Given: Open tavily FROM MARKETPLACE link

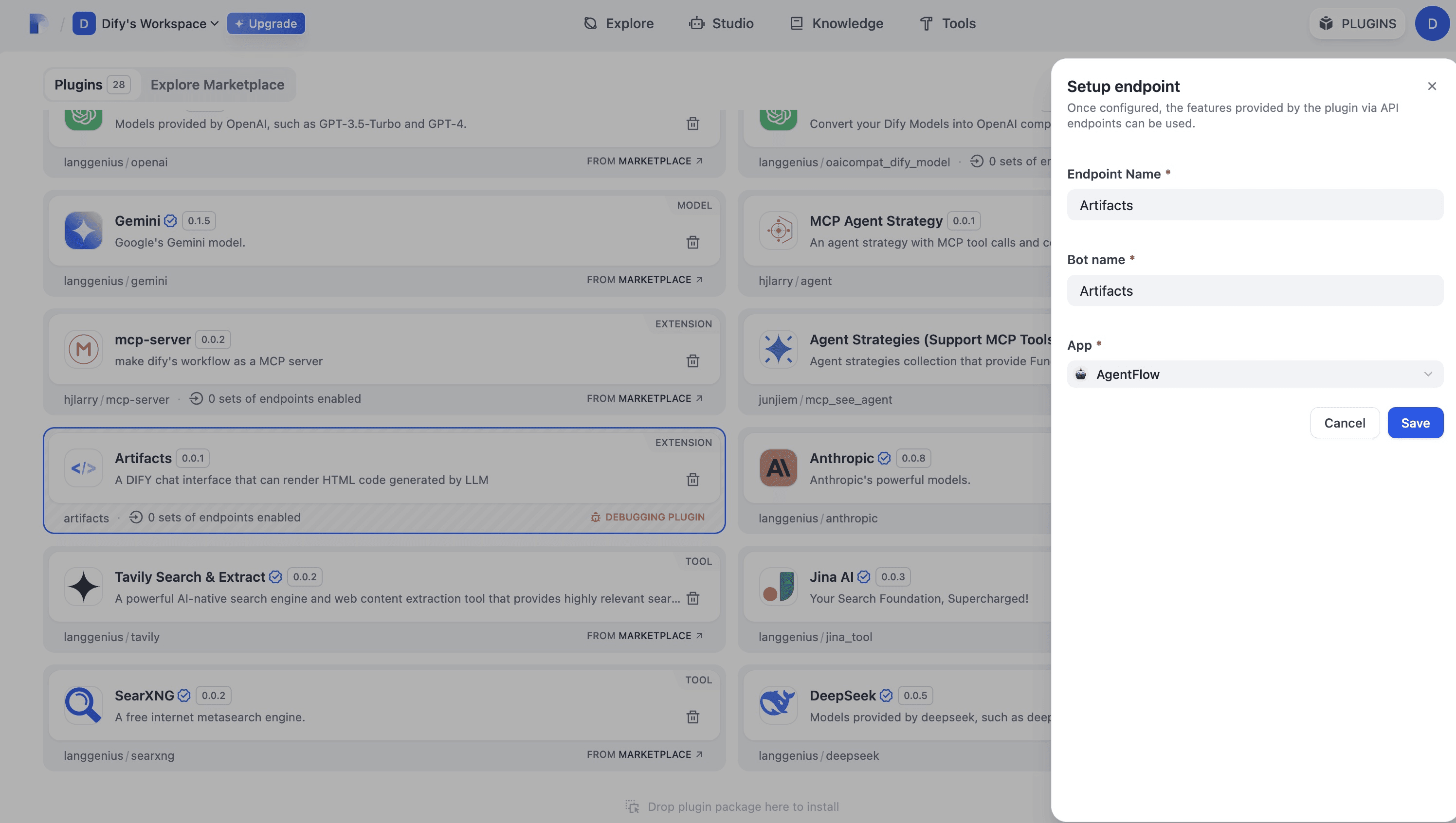Looking at the screenshot, I should [645, 636].
